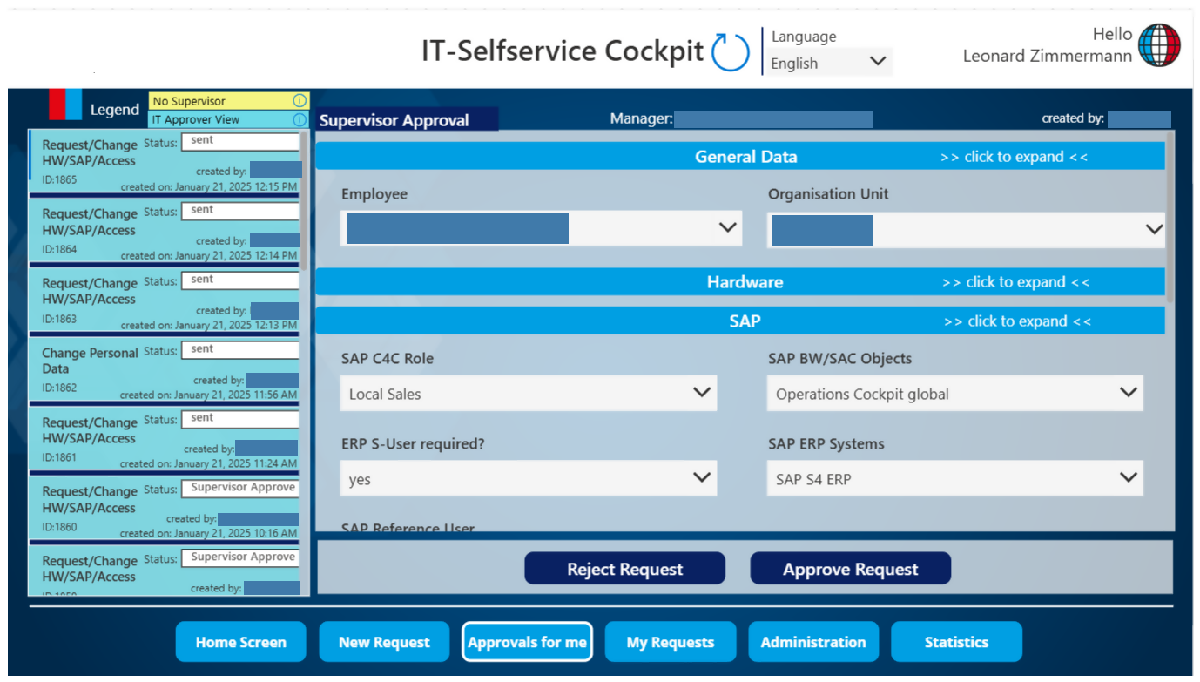Click the Reject Request button

pyautogui.click(x=625, y=569)
